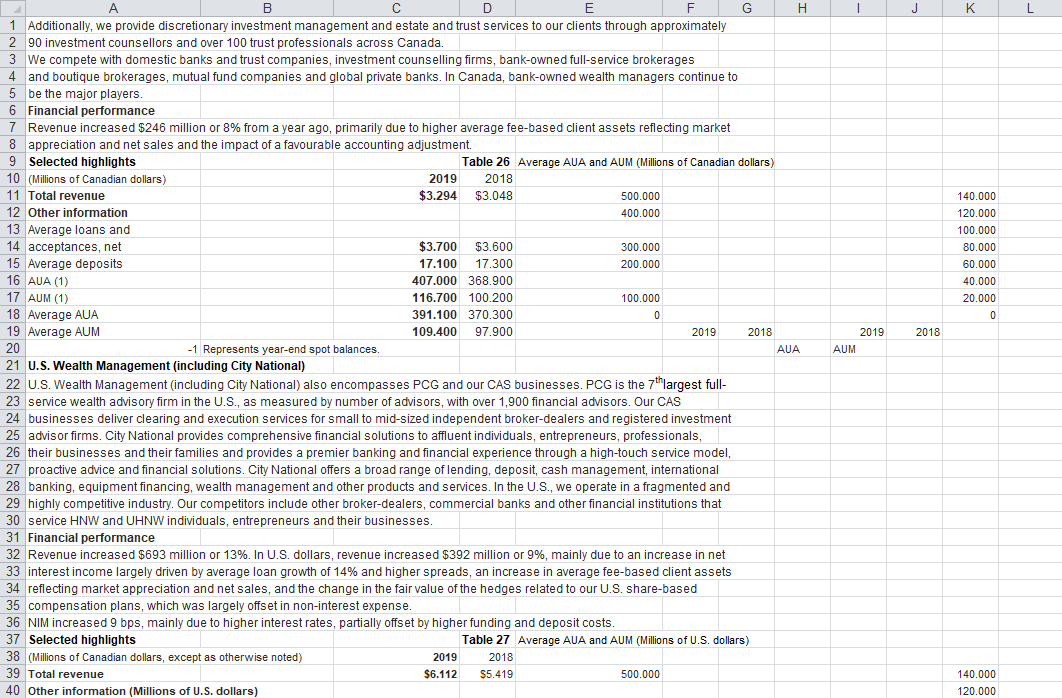Select column A header
Viewport: 1062px width, 698px height.
click(x=113, y=9)
